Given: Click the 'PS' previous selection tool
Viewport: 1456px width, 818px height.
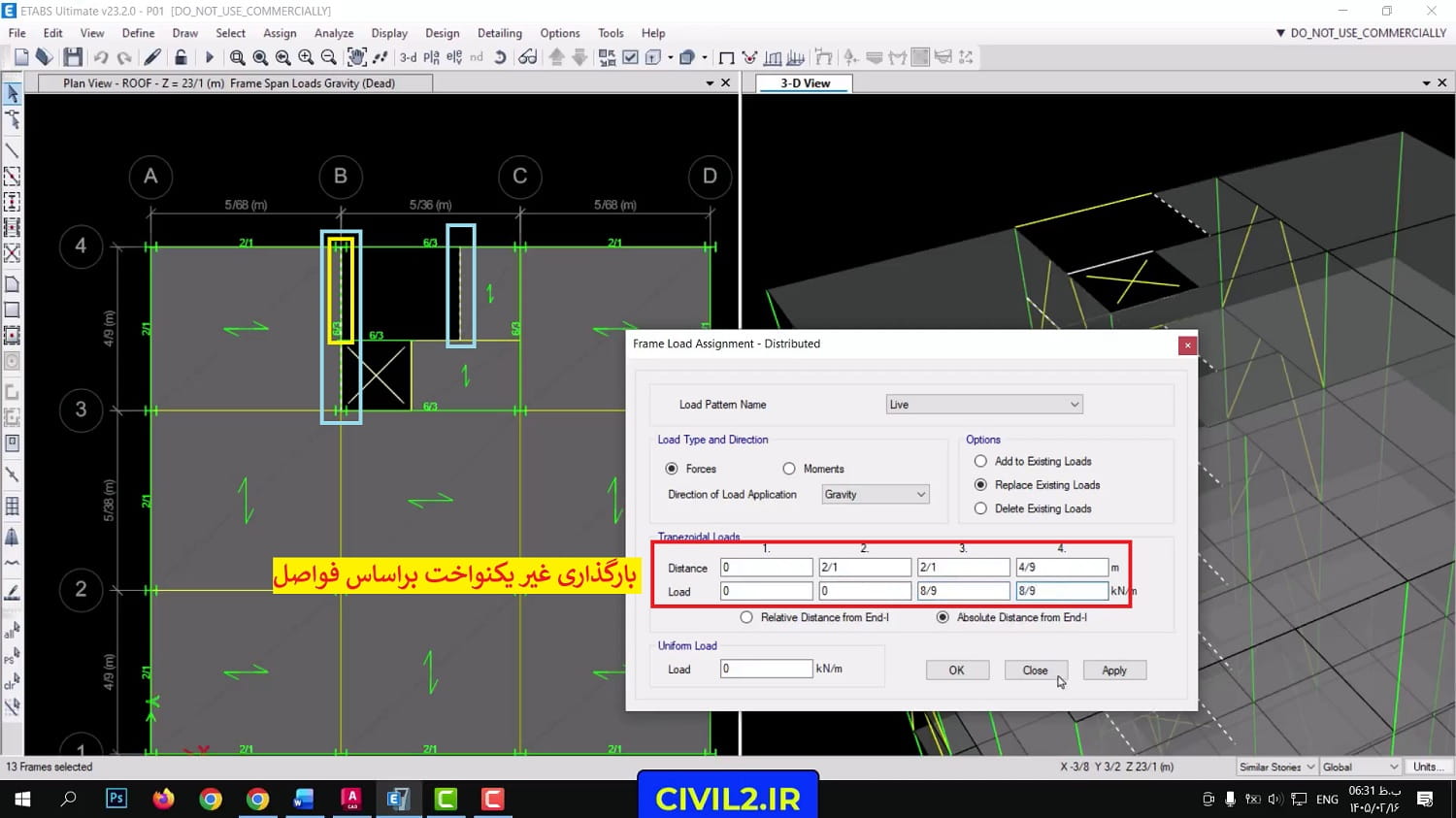Looking at the screenshot, I should pyautogui.click(x=12, y=657).
